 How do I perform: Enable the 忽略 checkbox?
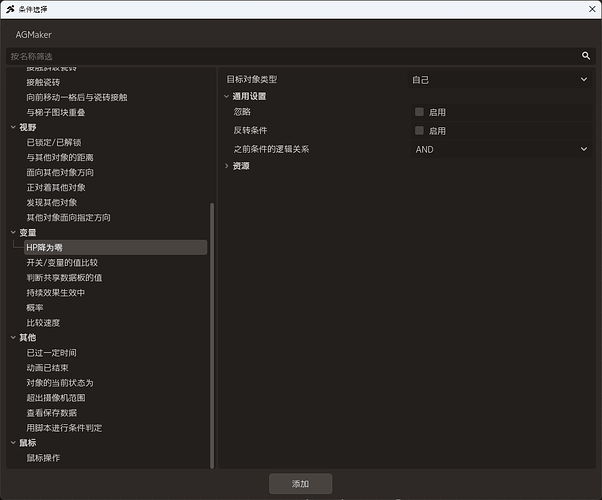click(x=419, y=112)
